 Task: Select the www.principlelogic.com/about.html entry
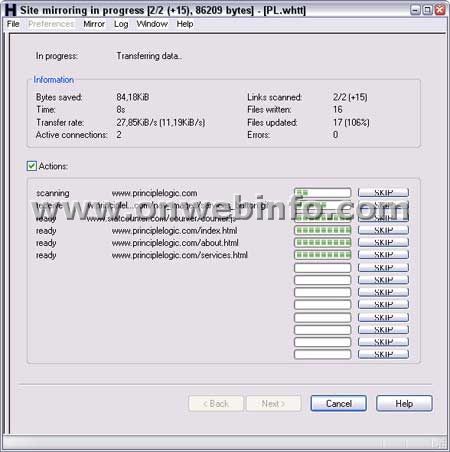click(175, 243)
